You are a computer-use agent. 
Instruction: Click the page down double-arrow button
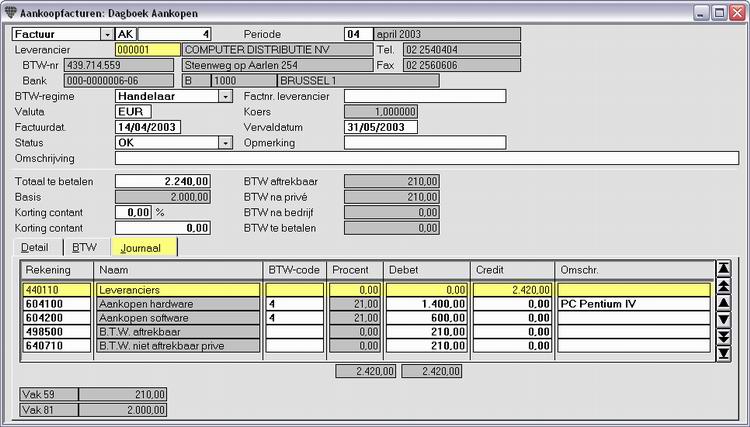point(724,337)
